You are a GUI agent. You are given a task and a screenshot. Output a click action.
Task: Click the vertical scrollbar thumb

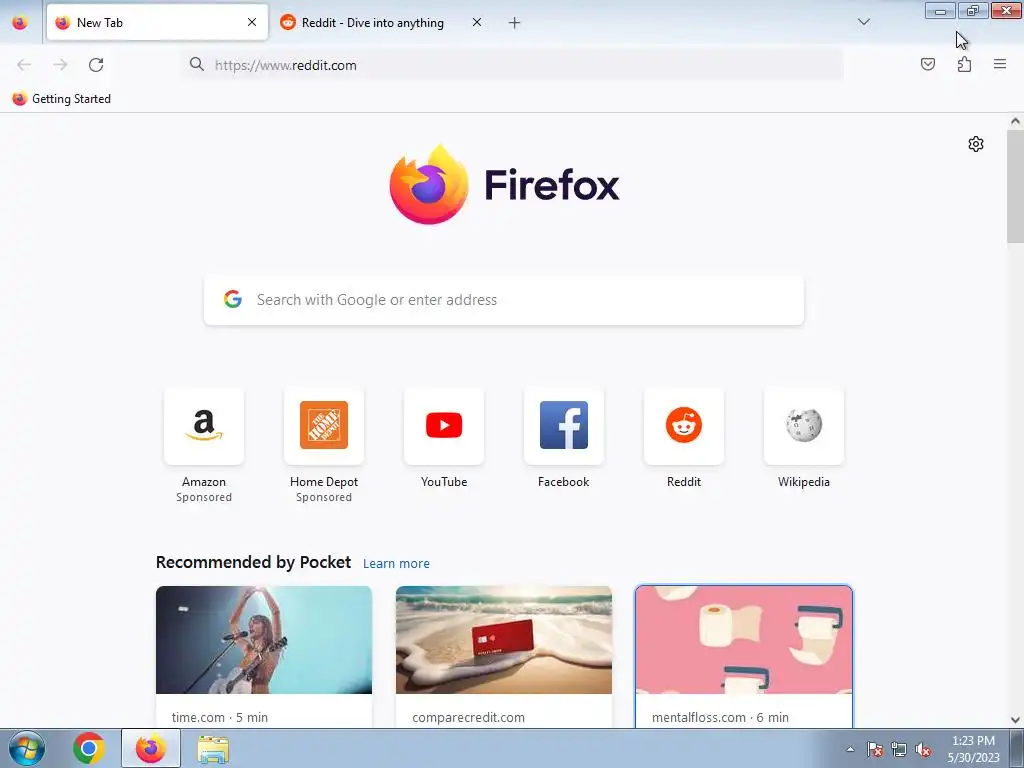[1015, 186]
